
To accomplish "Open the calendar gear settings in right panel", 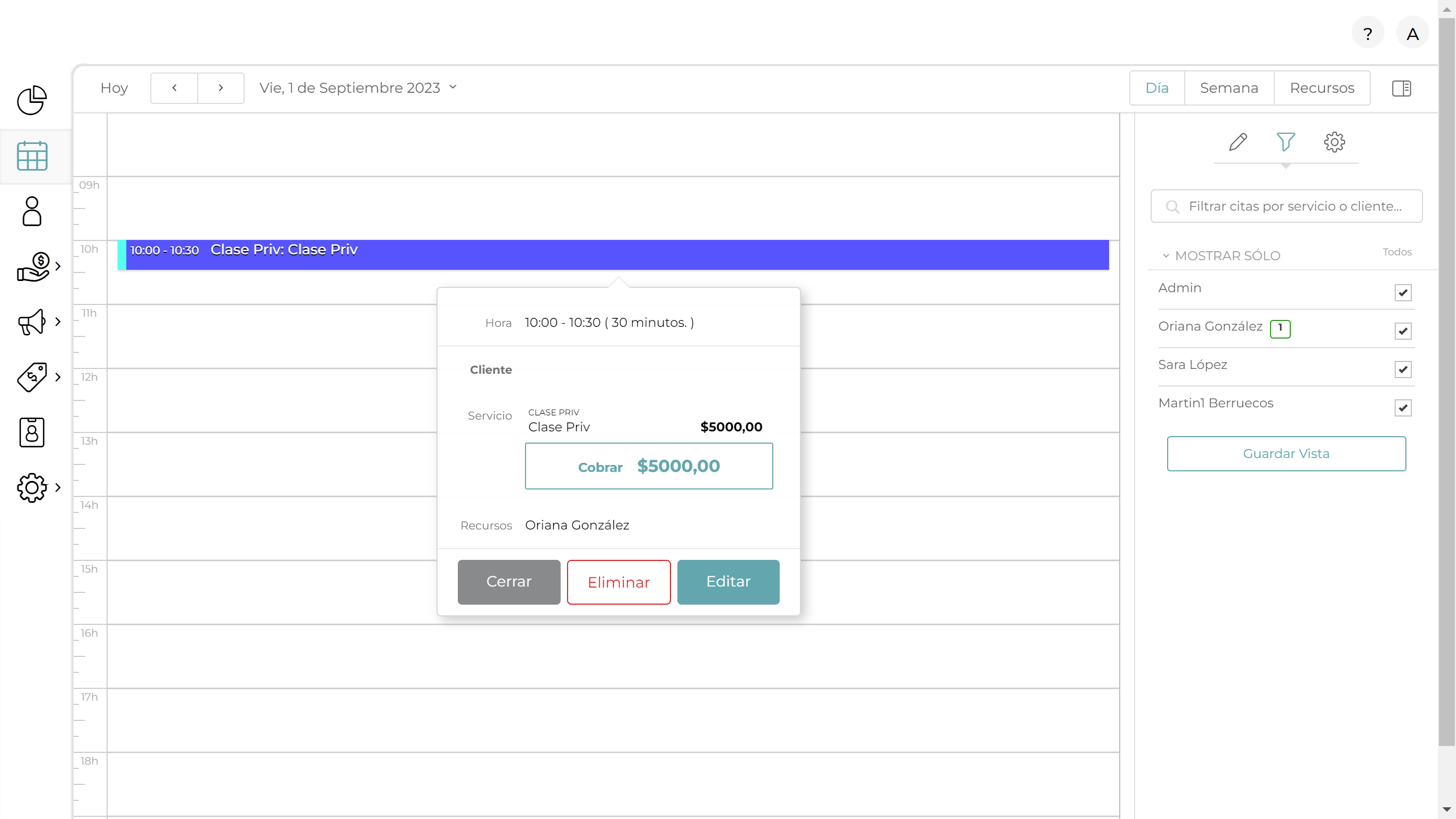I will 1334,142.
